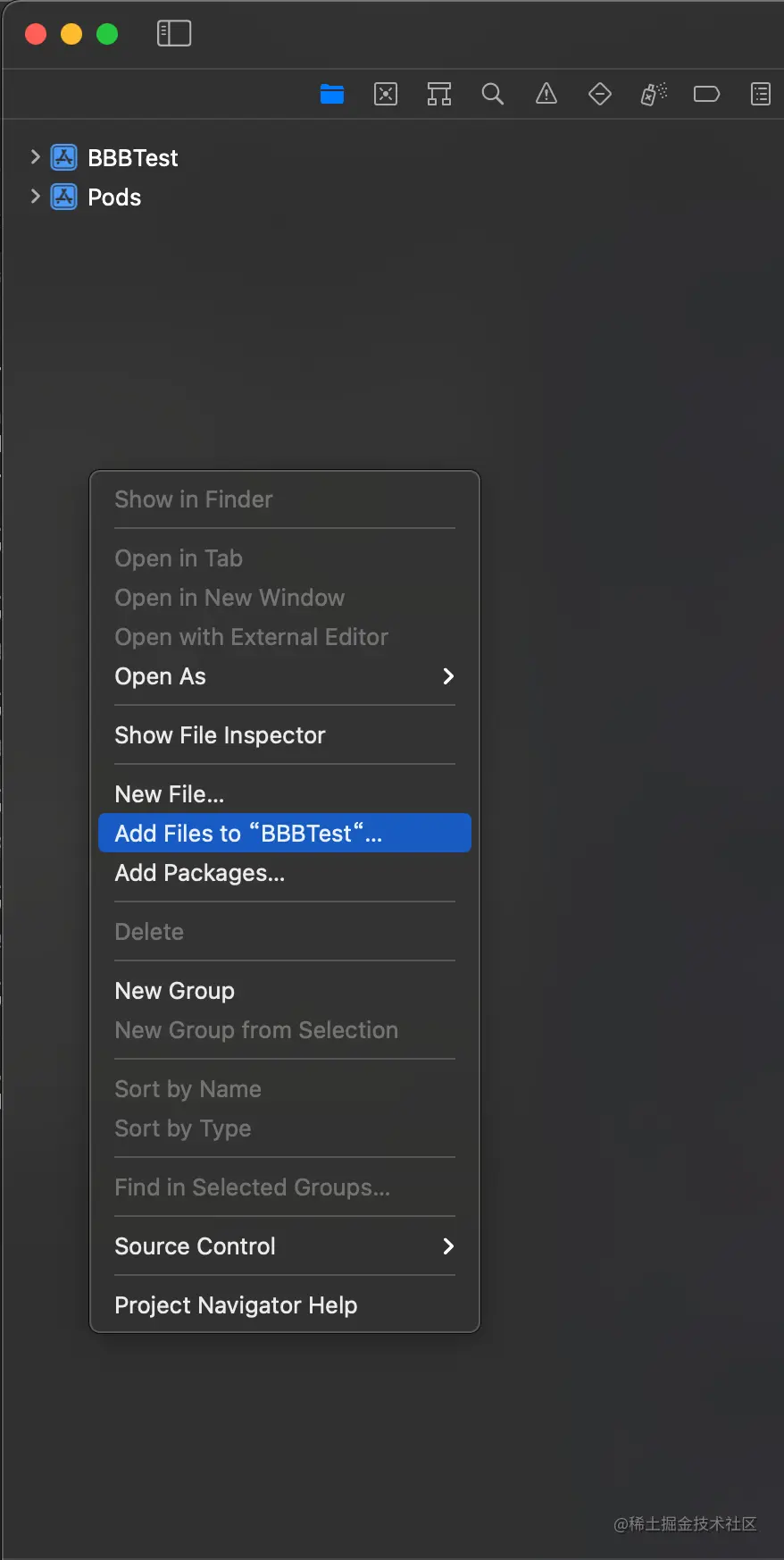Choose Add Files to "BBBTest"…
The image size is (784, 1560).
pyautogui.click(x=284, y=834)
